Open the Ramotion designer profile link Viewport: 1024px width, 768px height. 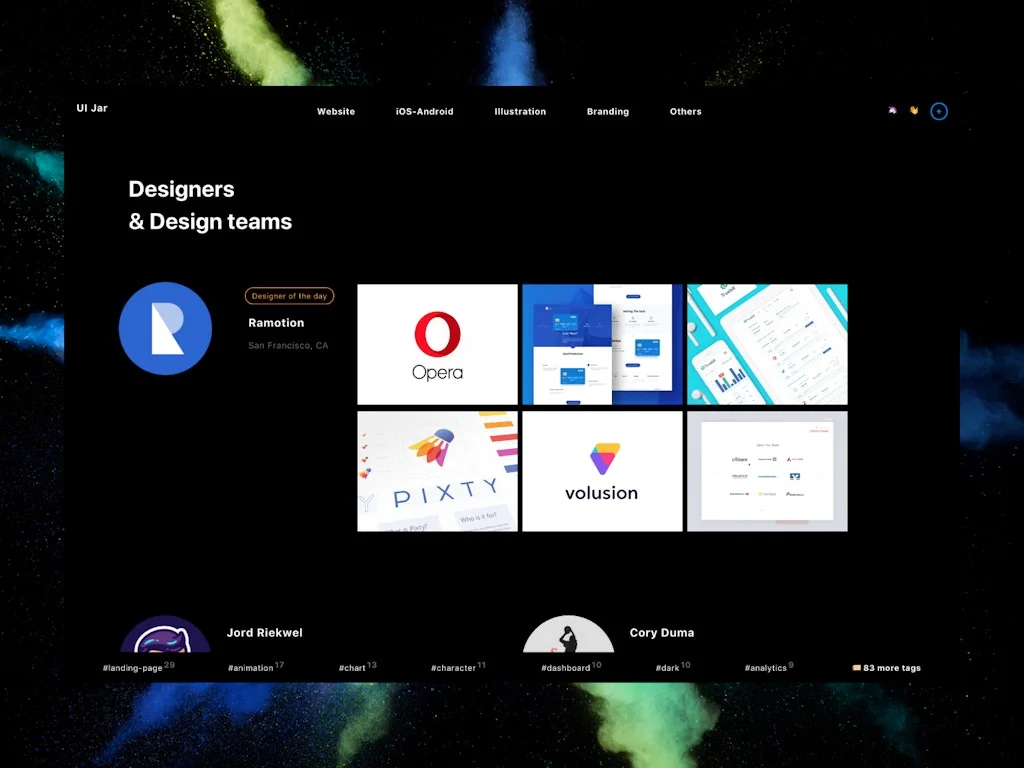tap(276, 322)
